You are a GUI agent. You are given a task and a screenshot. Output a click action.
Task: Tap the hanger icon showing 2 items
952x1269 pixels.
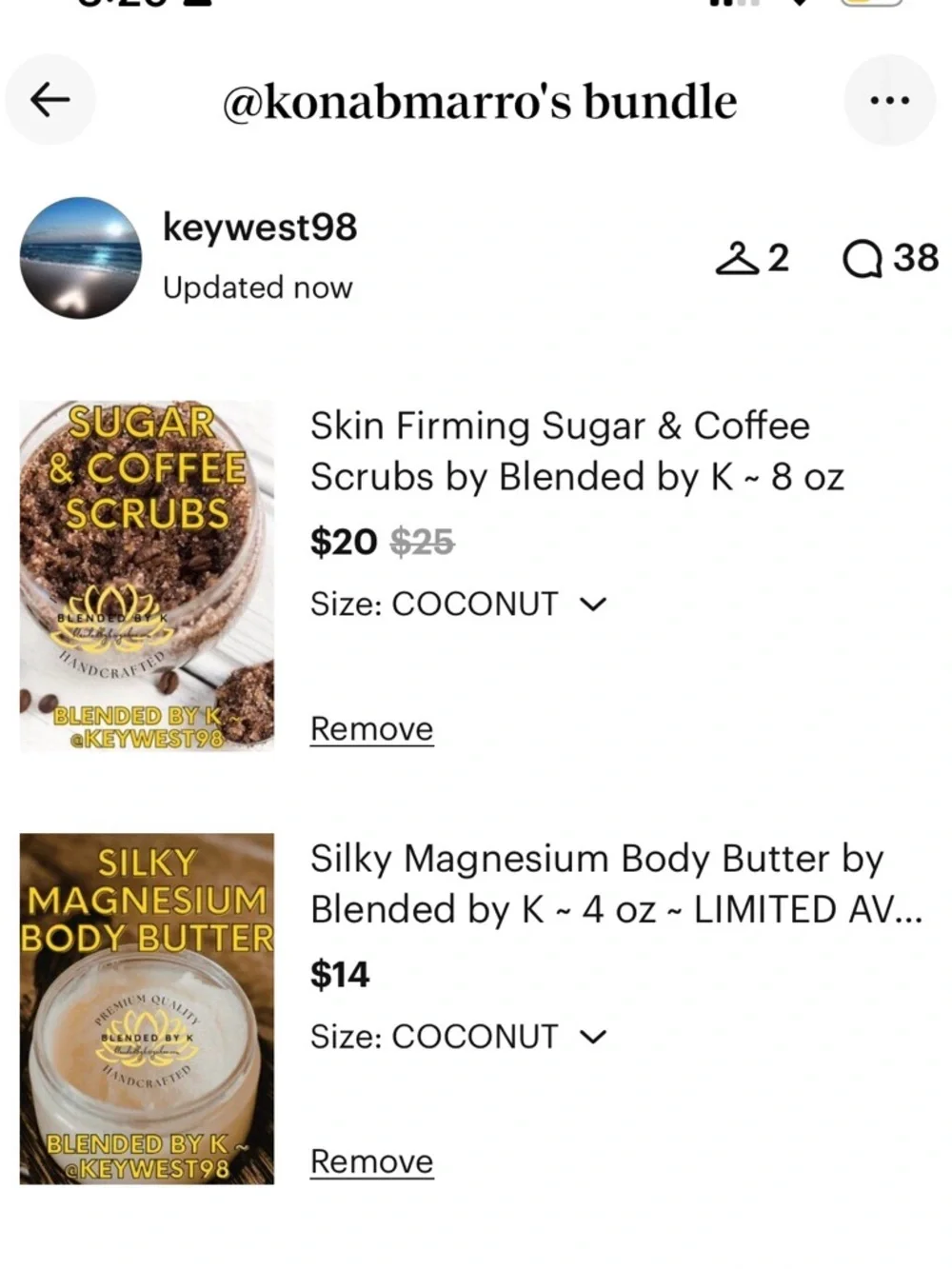point(752,258)
